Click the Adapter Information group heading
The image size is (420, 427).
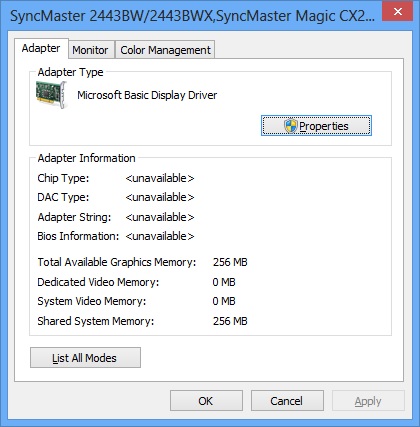tap(86, 158)
